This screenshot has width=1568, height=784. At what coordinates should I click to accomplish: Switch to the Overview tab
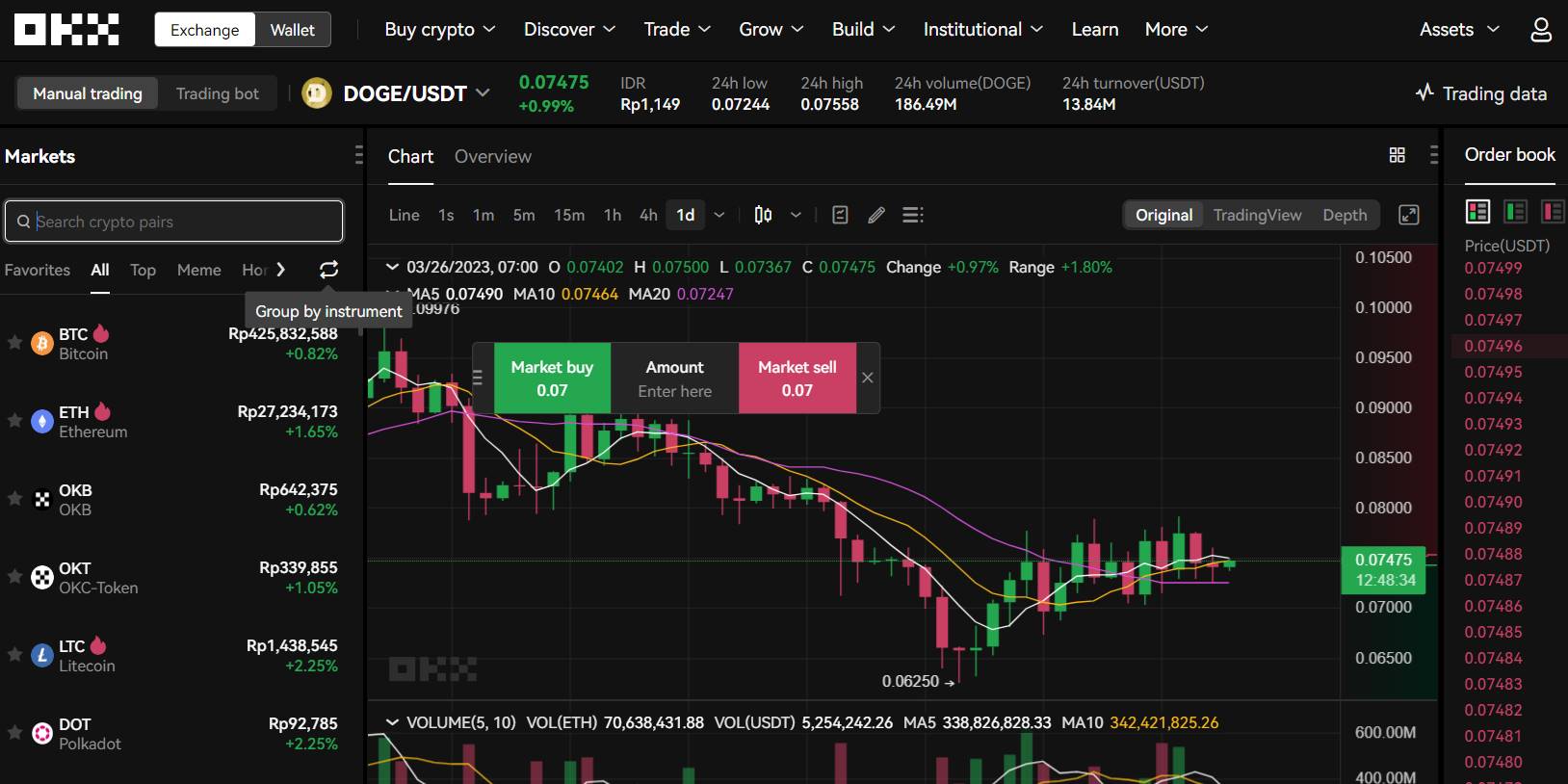pyautogui.click(x=493, y=156)
